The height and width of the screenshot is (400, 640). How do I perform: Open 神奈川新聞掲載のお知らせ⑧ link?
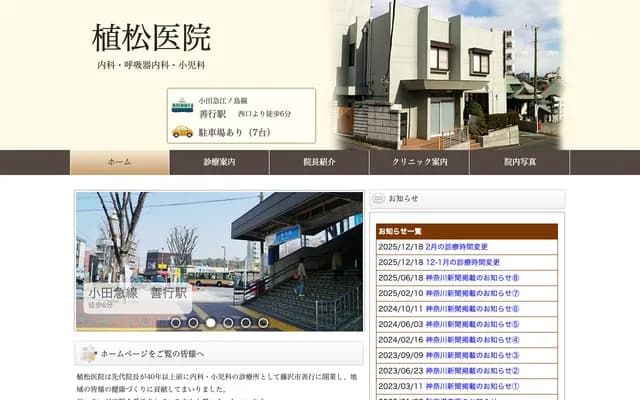tap(472, 278)
